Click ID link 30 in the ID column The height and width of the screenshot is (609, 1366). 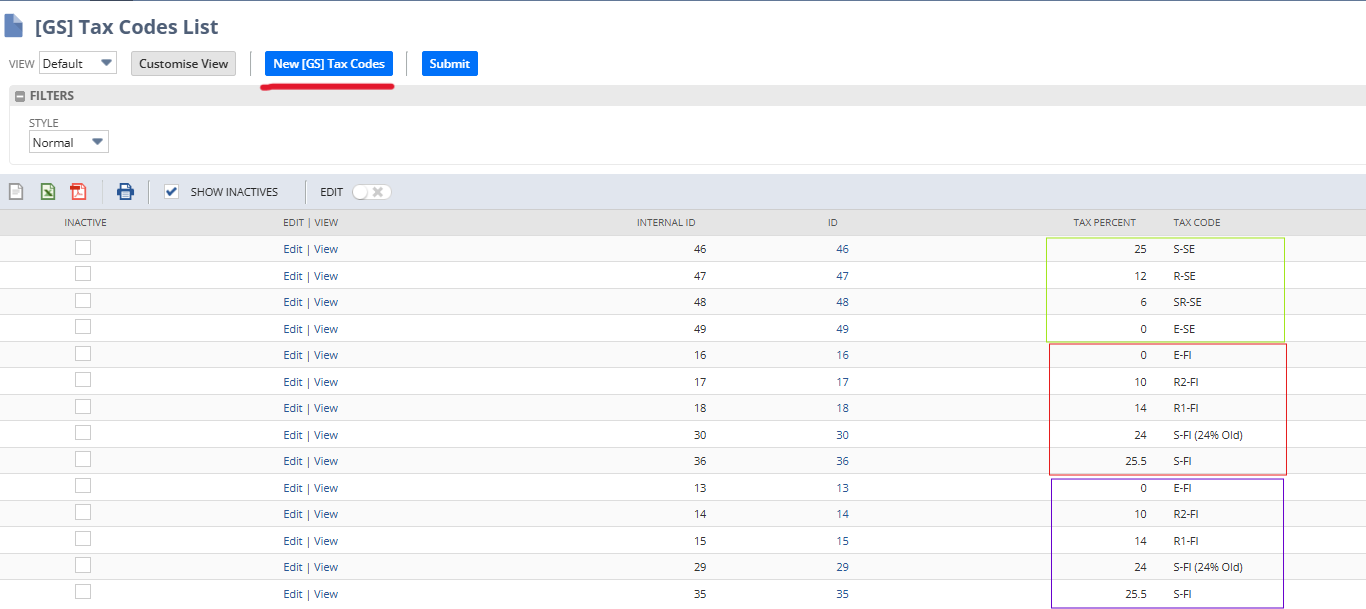(842, 435)
